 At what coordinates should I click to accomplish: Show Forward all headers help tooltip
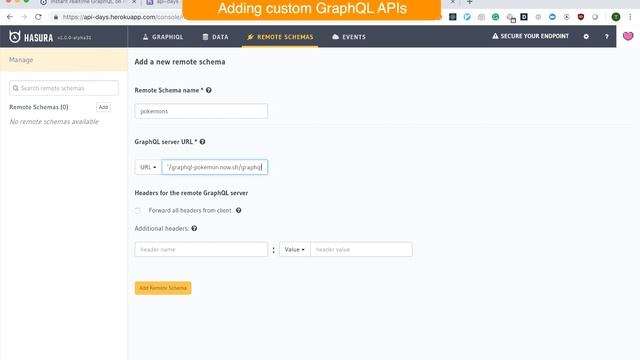click(238, 210)
